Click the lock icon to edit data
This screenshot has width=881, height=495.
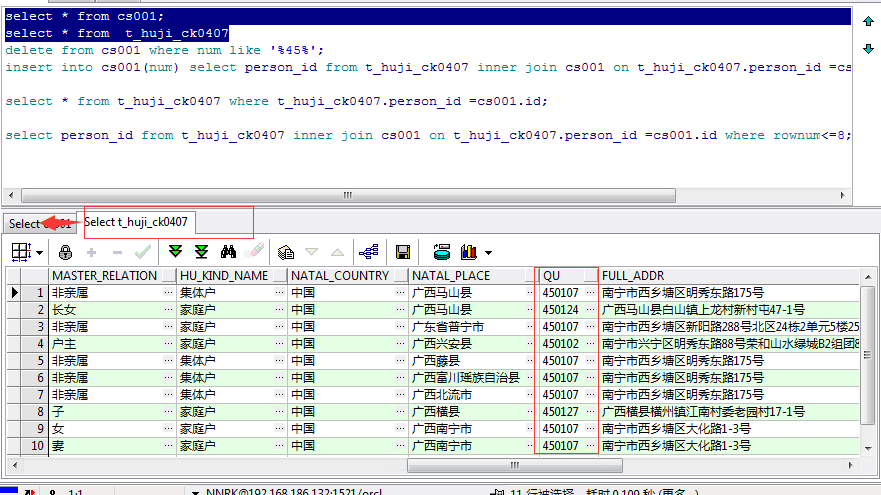pos(66,252)
